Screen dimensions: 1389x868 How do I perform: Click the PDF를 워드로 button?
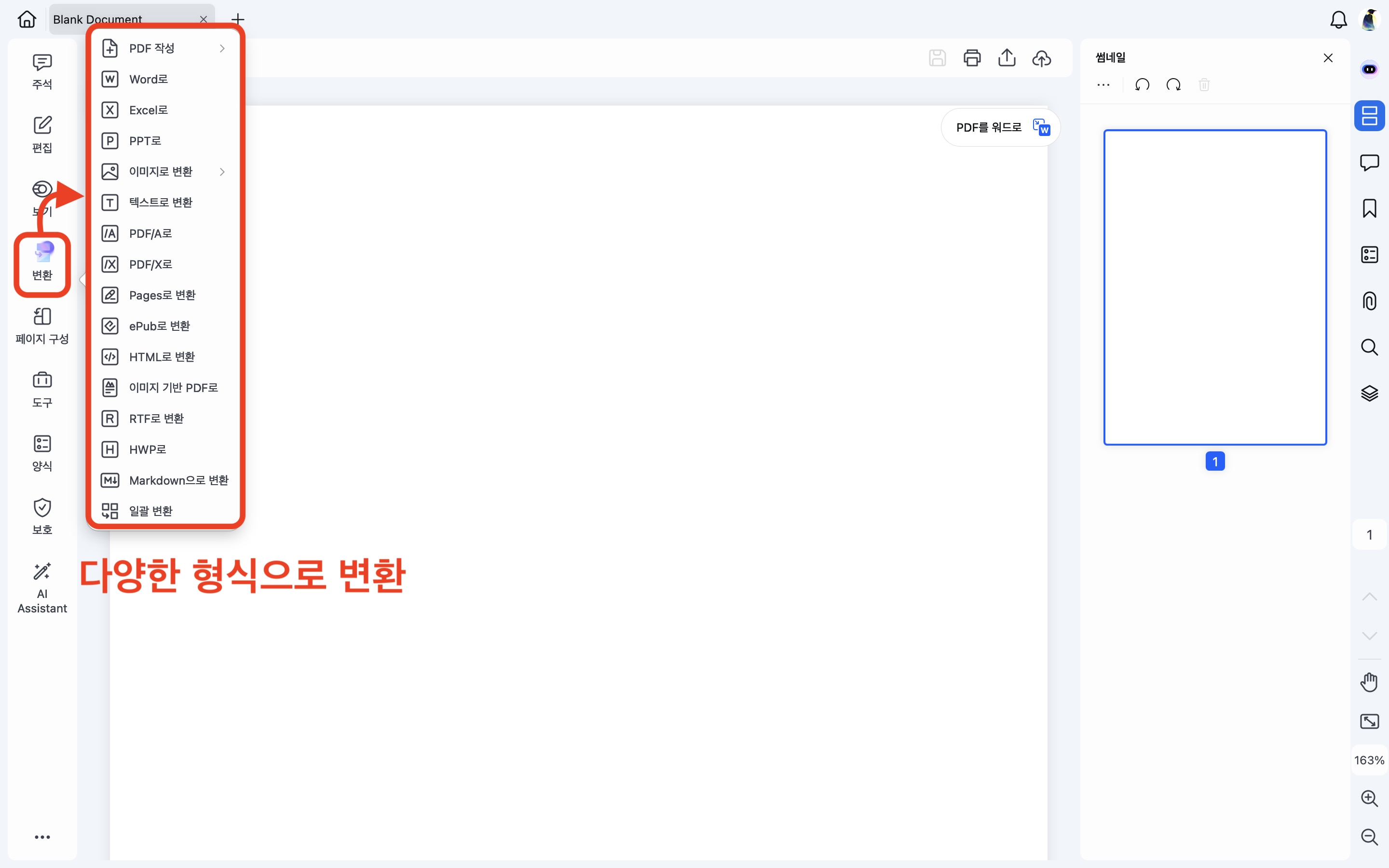click(x=1000, y=127)
